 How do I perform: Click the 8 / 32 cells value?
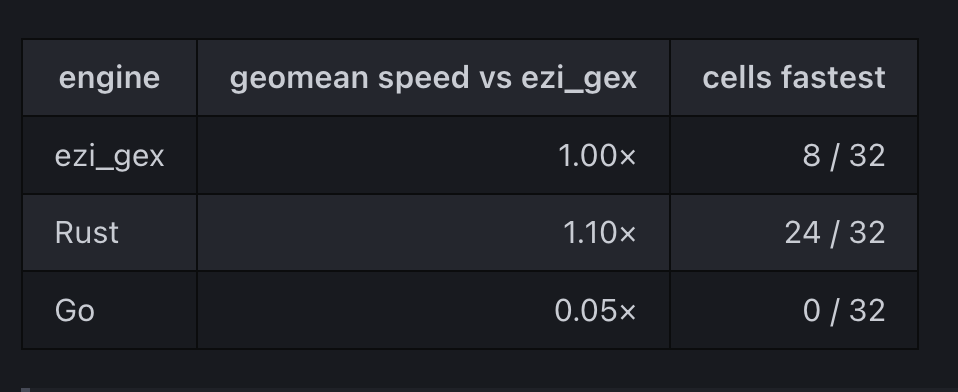844,156
